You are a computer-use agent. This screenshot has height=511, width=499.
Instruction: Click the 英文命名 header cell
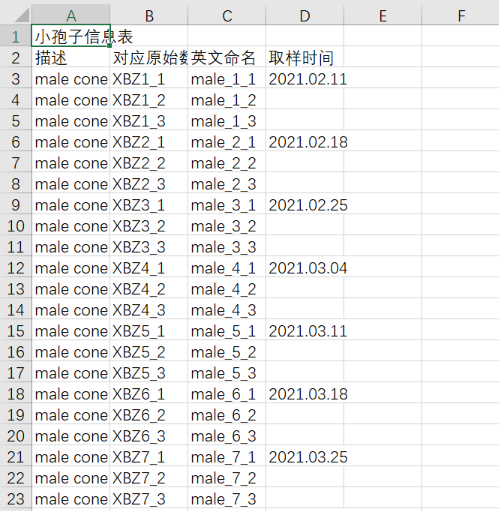[x=227, y=57]
